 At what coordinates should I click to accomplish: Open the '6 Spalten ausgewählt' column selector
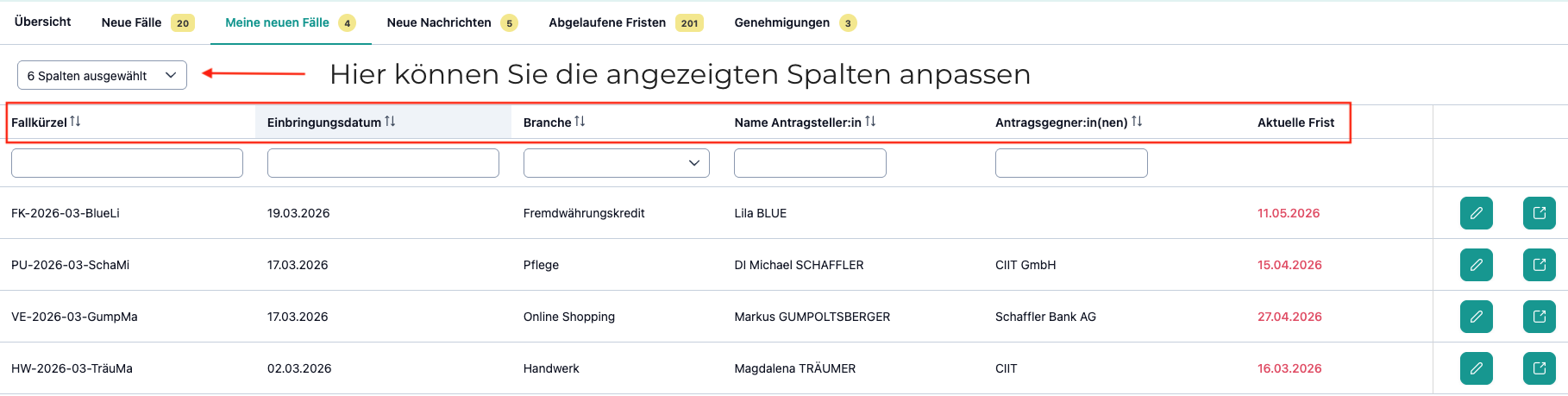(x=102, y=75)
